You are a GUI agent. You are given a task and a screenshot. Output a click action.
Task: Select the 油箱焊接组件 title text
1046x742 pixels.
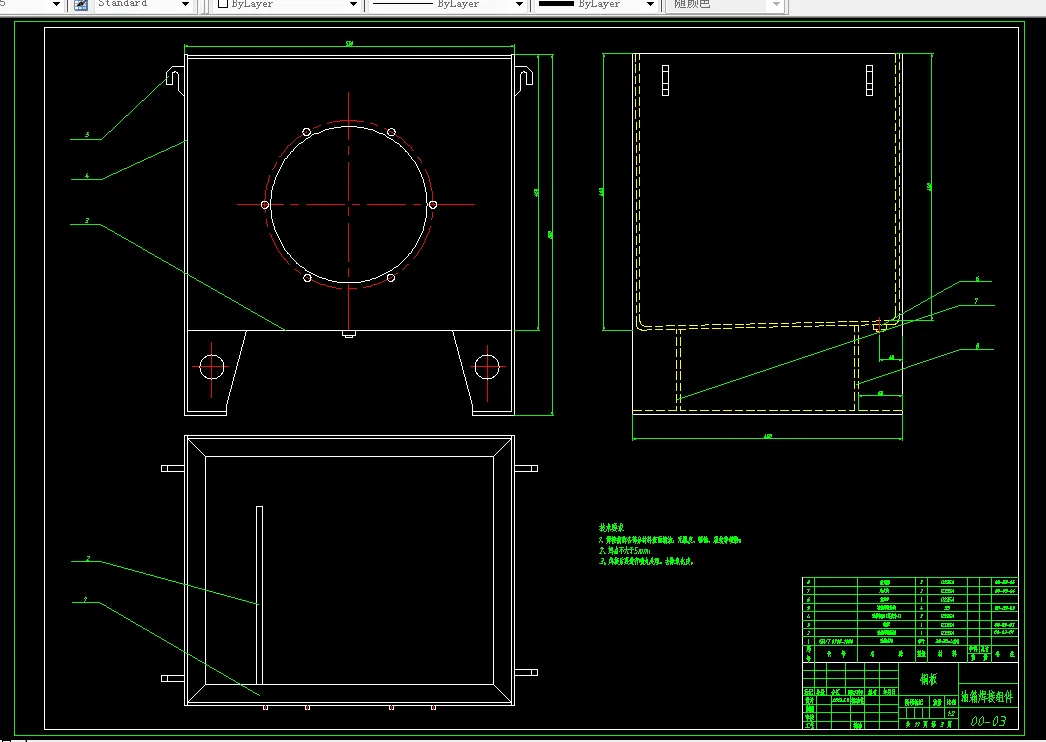(x=987, y=697)
